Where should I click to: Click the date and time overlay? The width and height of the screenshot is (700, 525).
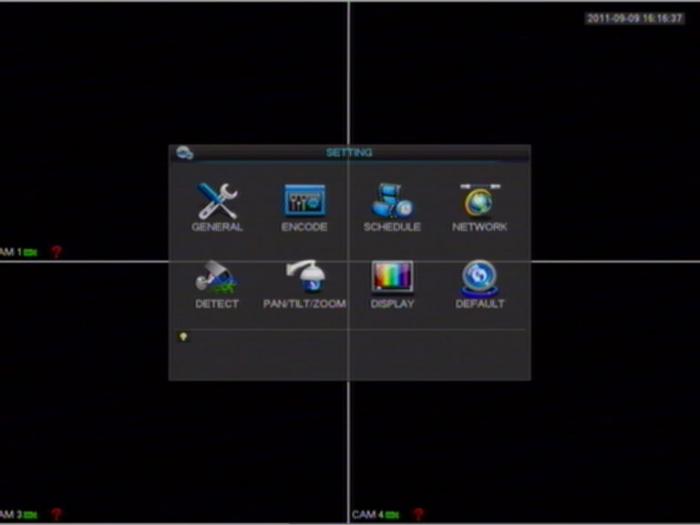click(x=635, y=18)
